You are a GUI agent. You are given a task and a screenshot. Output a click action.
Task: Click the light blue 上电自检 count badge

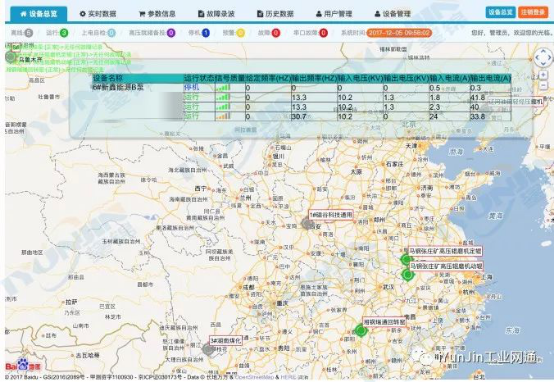pos(111,33)
